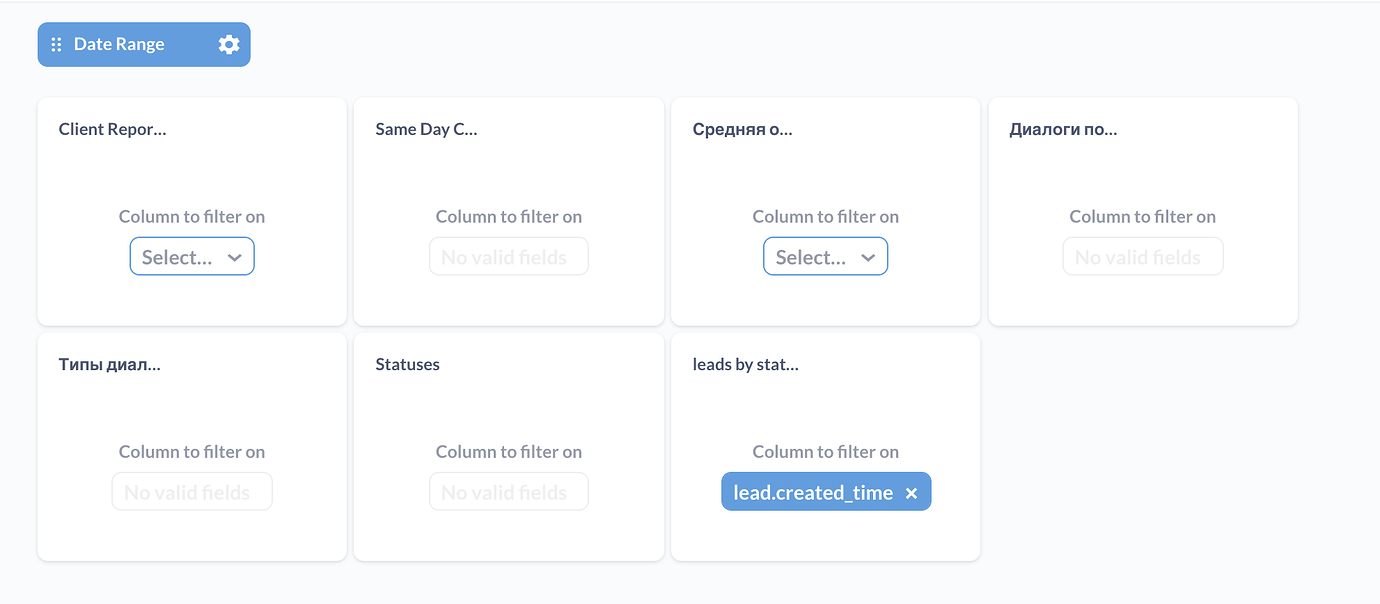Click the Client Repor... card title
This screenshot has height=604, width=1380.
click(112, 129)
